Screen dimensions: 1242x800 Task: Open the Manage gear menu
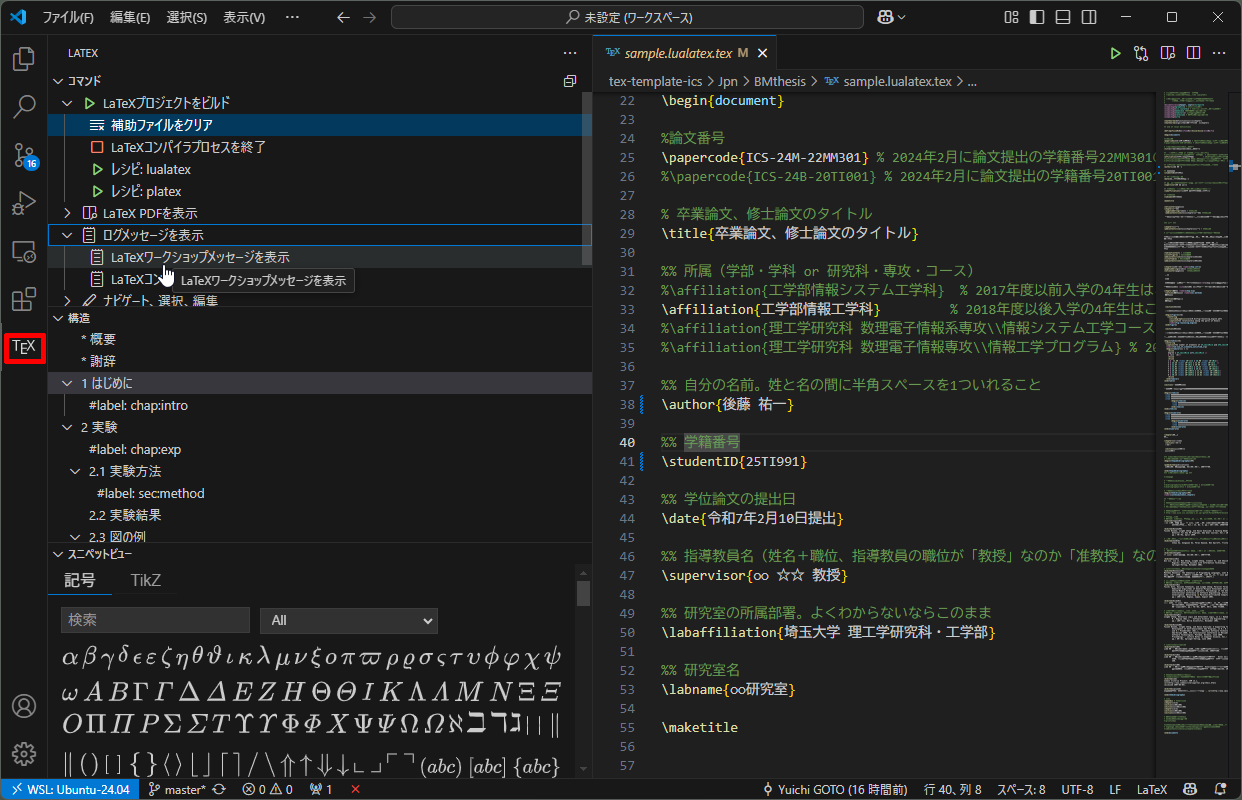point(24,753)
